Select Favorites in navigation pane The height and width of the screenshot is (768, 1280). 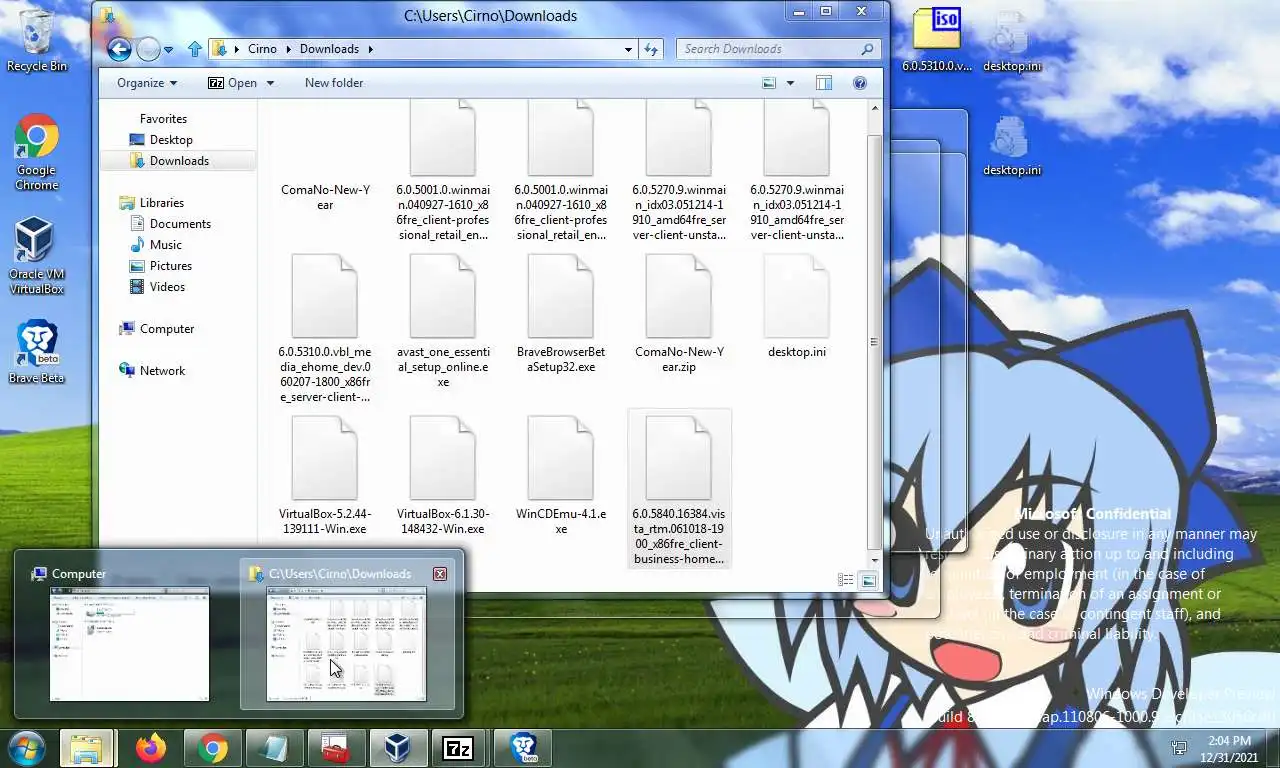(x=163, y=119)
